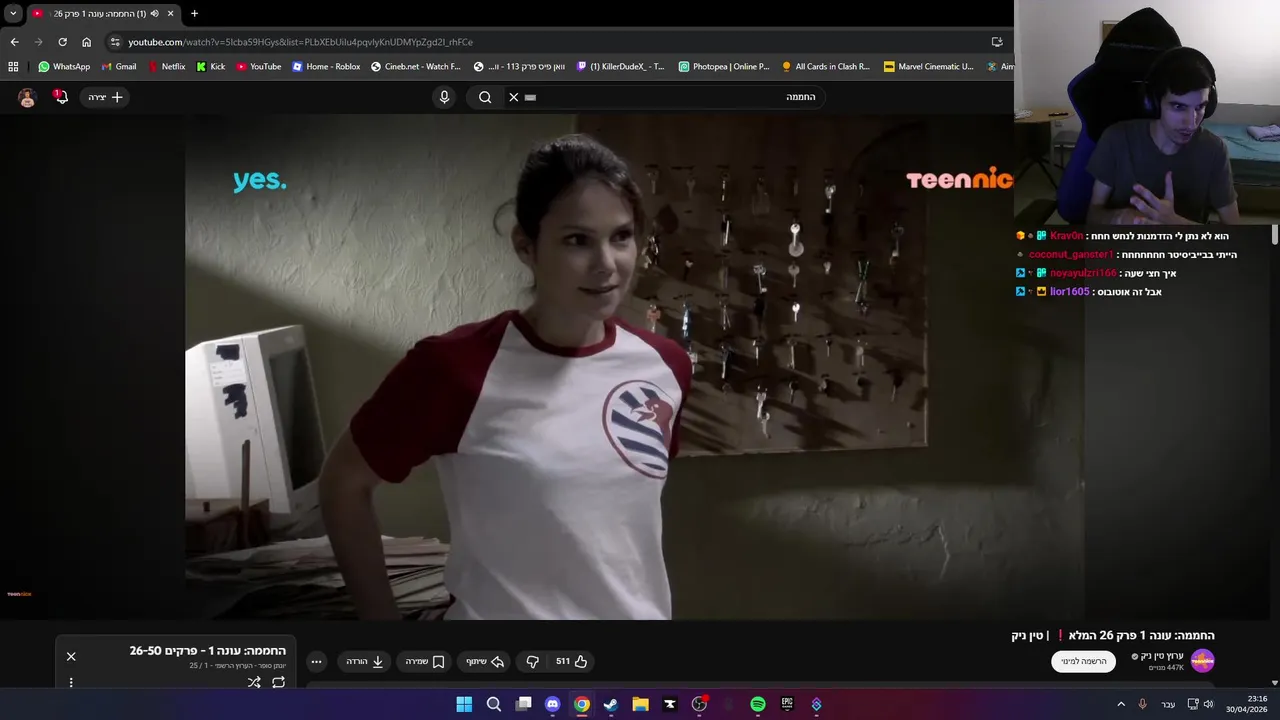Open Steam from the taskbar

[611, 704]
